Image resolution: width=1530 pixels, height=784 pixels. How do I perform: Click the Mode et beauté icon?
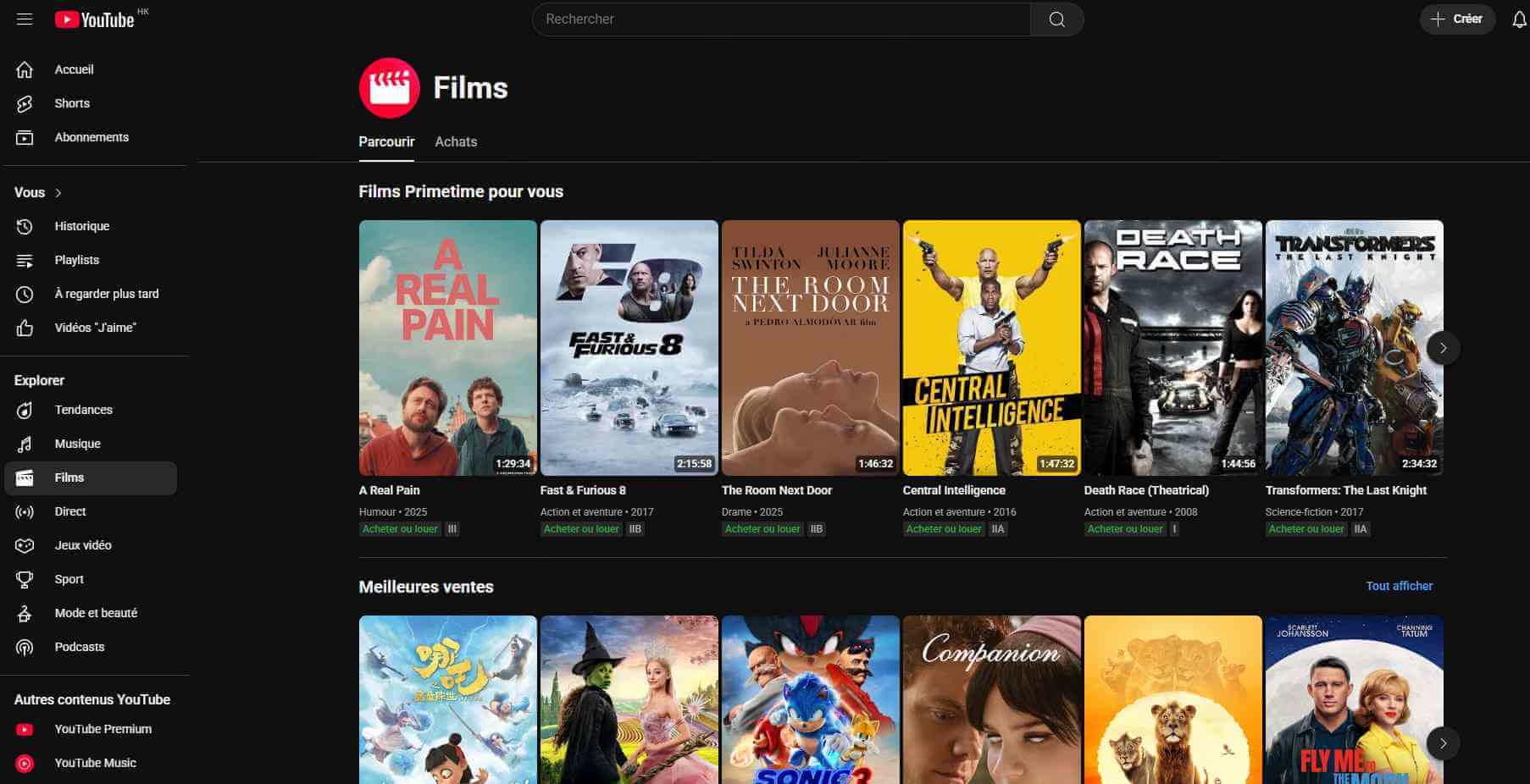25,613
